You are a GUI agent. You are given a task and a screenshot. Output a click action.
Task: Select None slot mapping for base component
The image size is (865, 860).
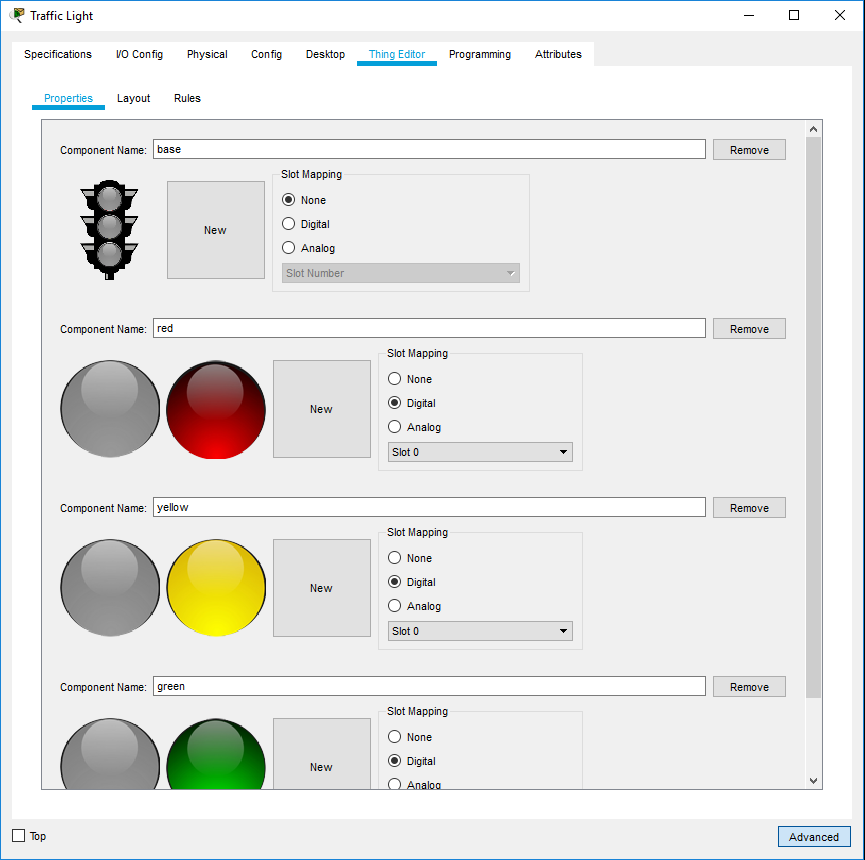289,200
